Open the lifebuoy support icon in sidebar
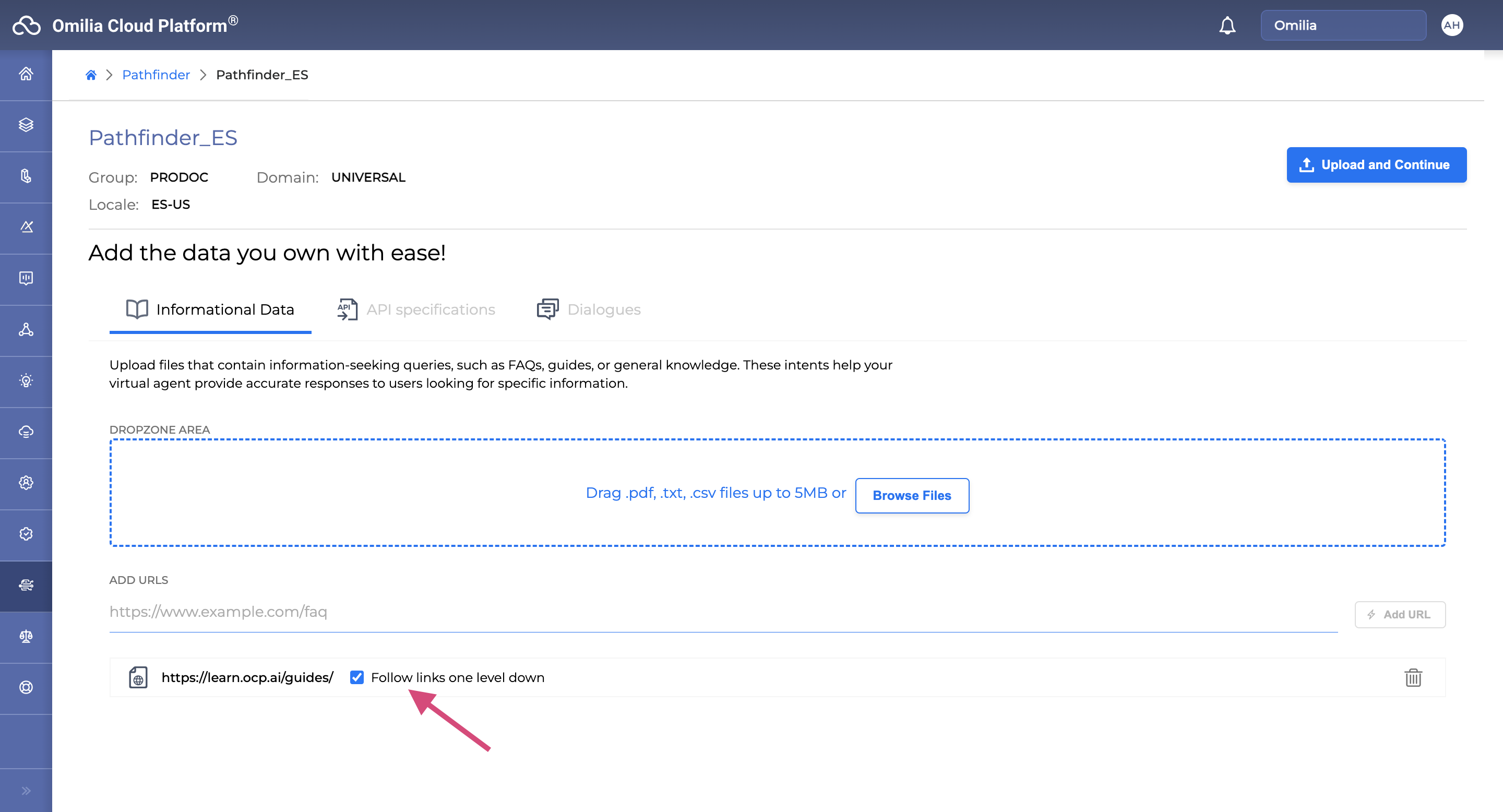Viewport: 1503px width, 812px height. point(26,687)
